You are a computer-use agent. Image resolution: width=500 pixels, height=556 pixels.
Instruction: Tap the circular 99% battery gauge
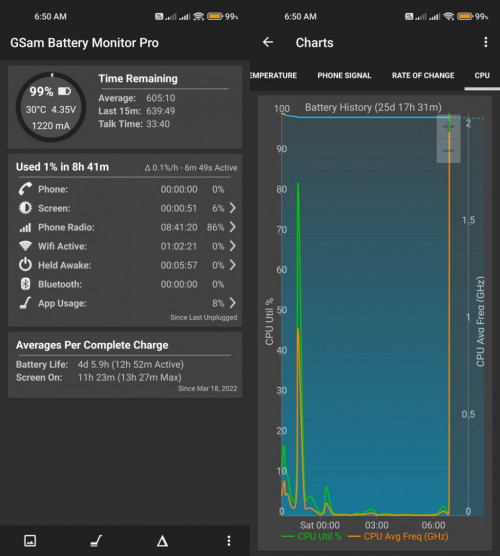click(x=51, y=107)
